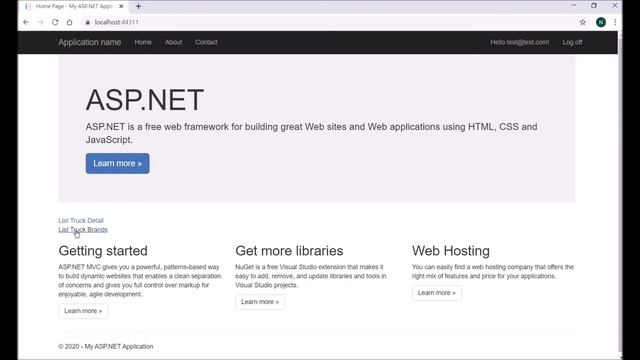
Task: Click Learn more under Web Hosting
Action: [x=436, y=293]
